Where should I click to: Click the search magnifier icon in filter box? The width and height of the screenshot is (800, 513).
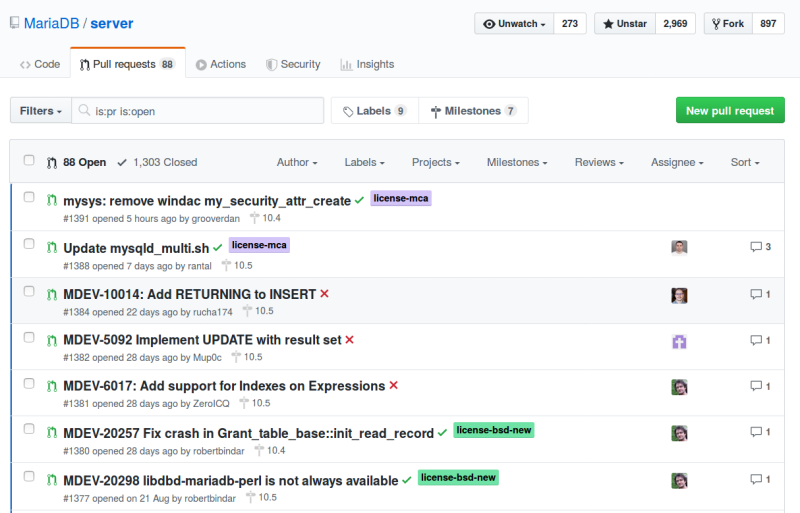tap(84, 110)
